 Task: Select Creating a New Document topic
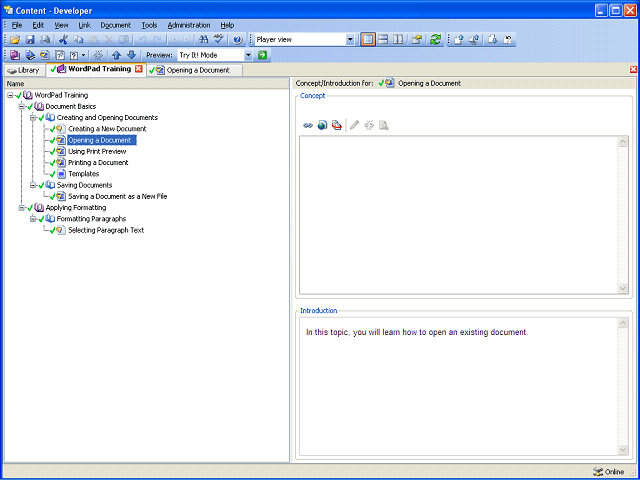pyautogui.click(x=107, y=129)
